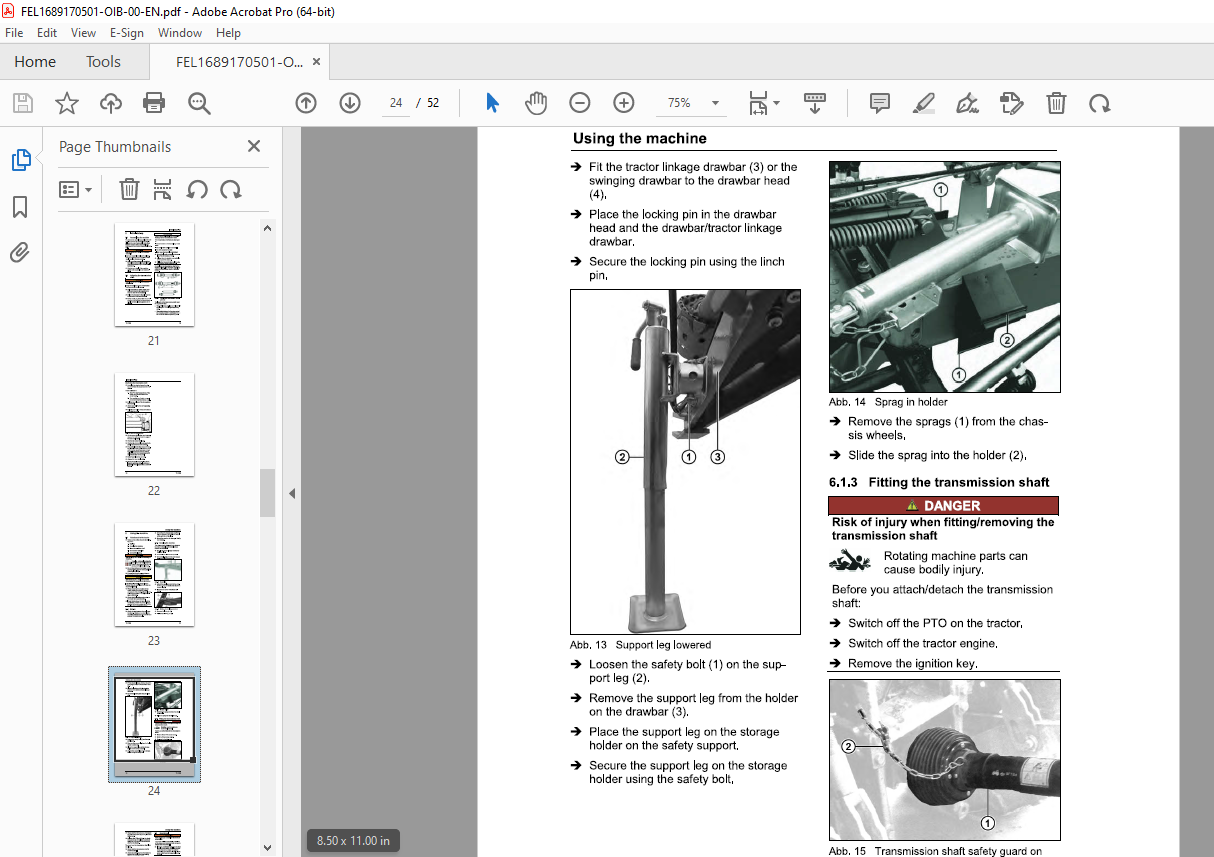This screenshot has height=857, width=1214.
Task: Switch to the Home tab
Action: coord(35,62)
